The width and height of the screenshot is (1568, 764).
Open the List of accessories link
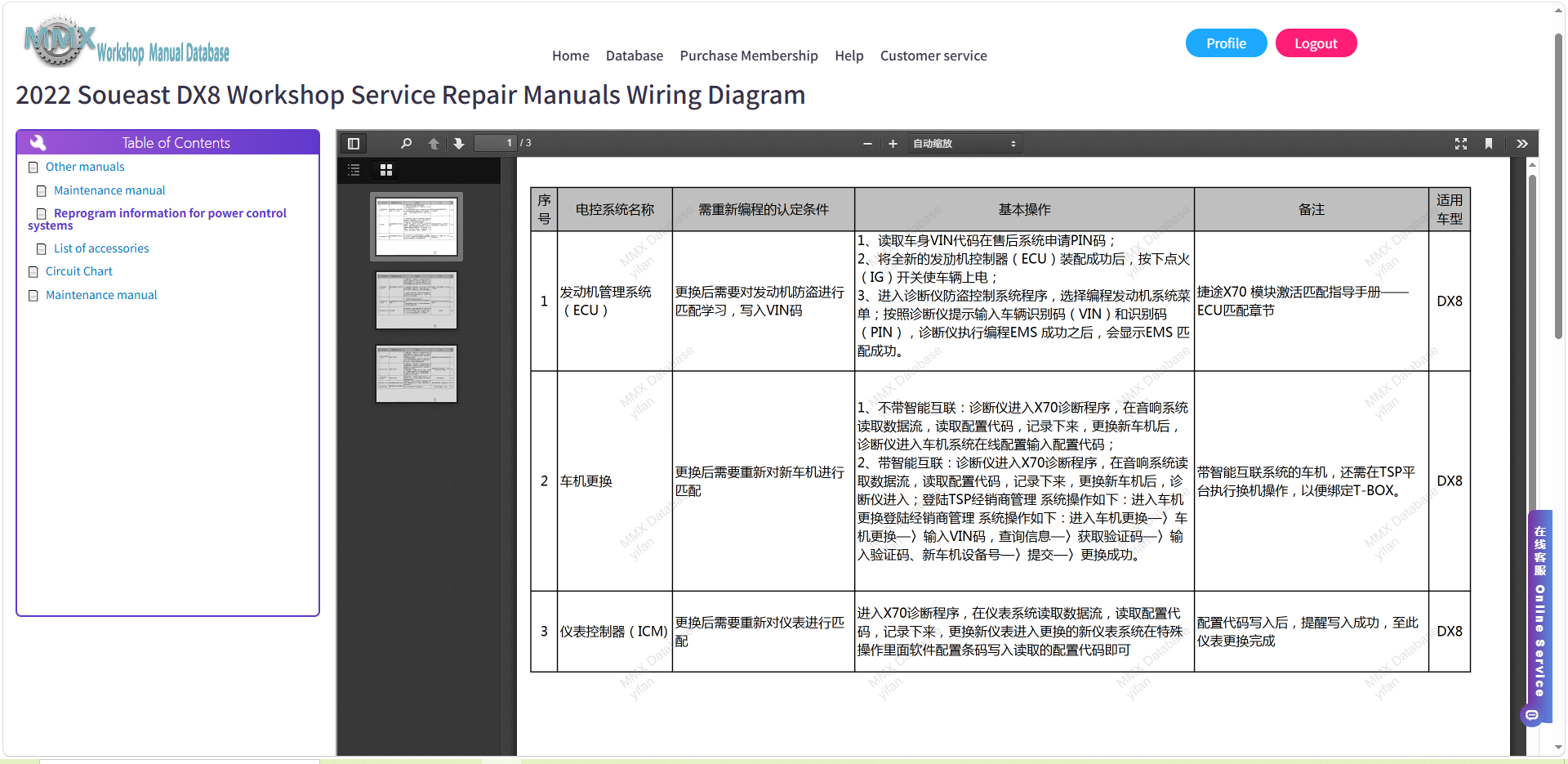coord(101,248)
